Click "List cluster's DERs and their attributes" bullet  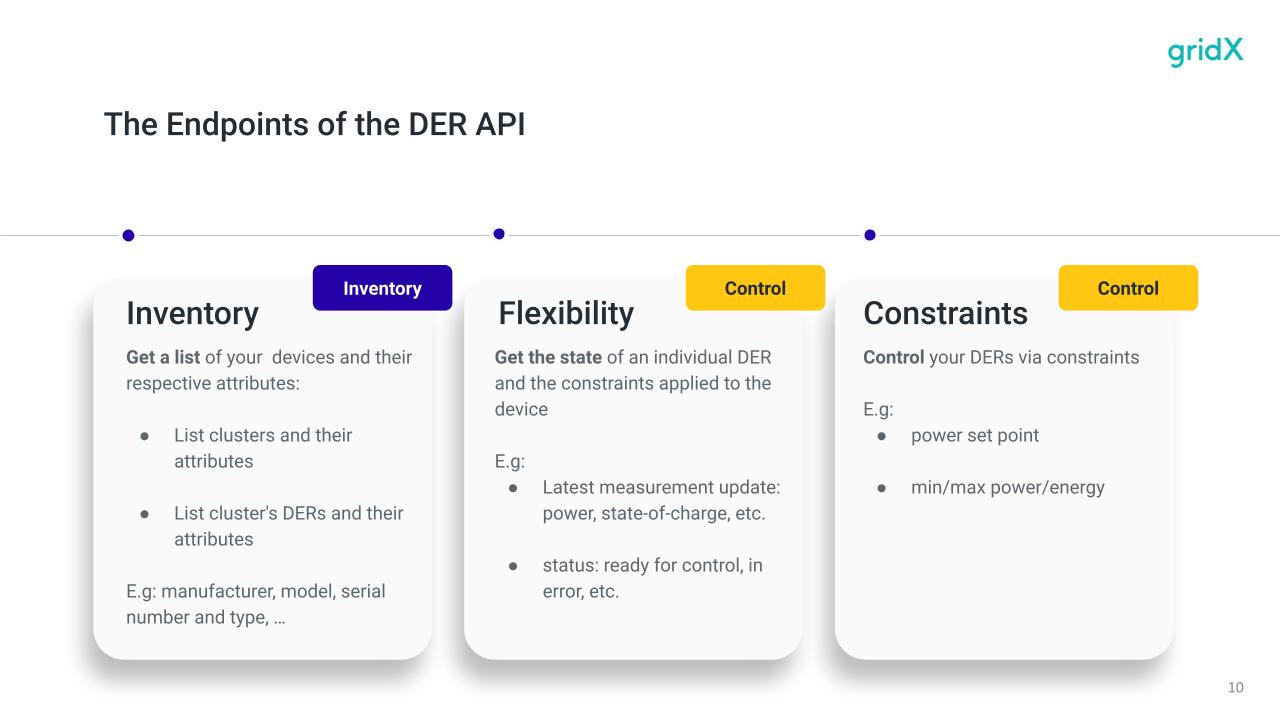[x=288, y=526]
